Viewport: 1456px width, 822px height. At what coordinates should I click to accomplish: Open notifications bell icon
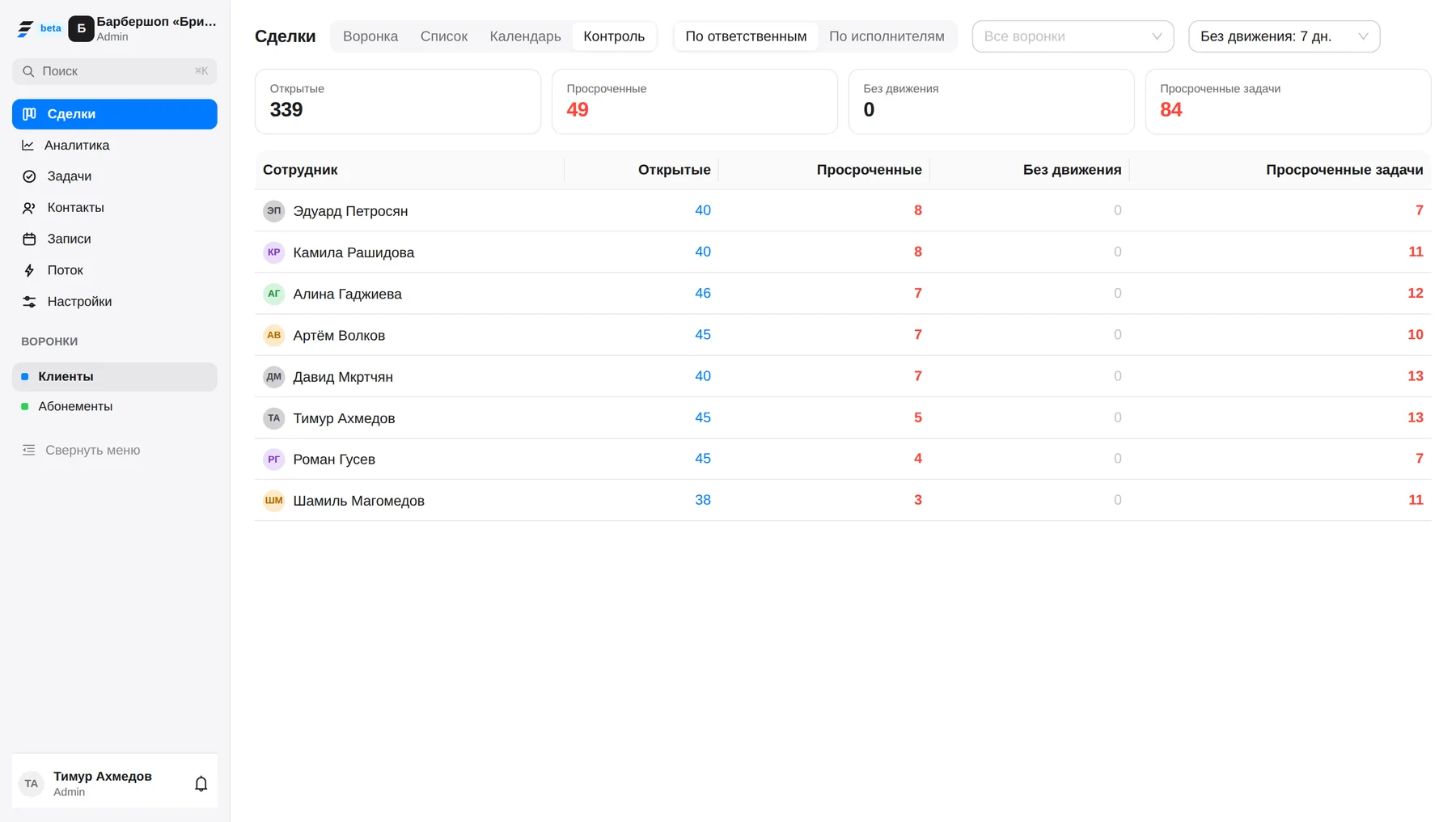(x=201, y=784)
